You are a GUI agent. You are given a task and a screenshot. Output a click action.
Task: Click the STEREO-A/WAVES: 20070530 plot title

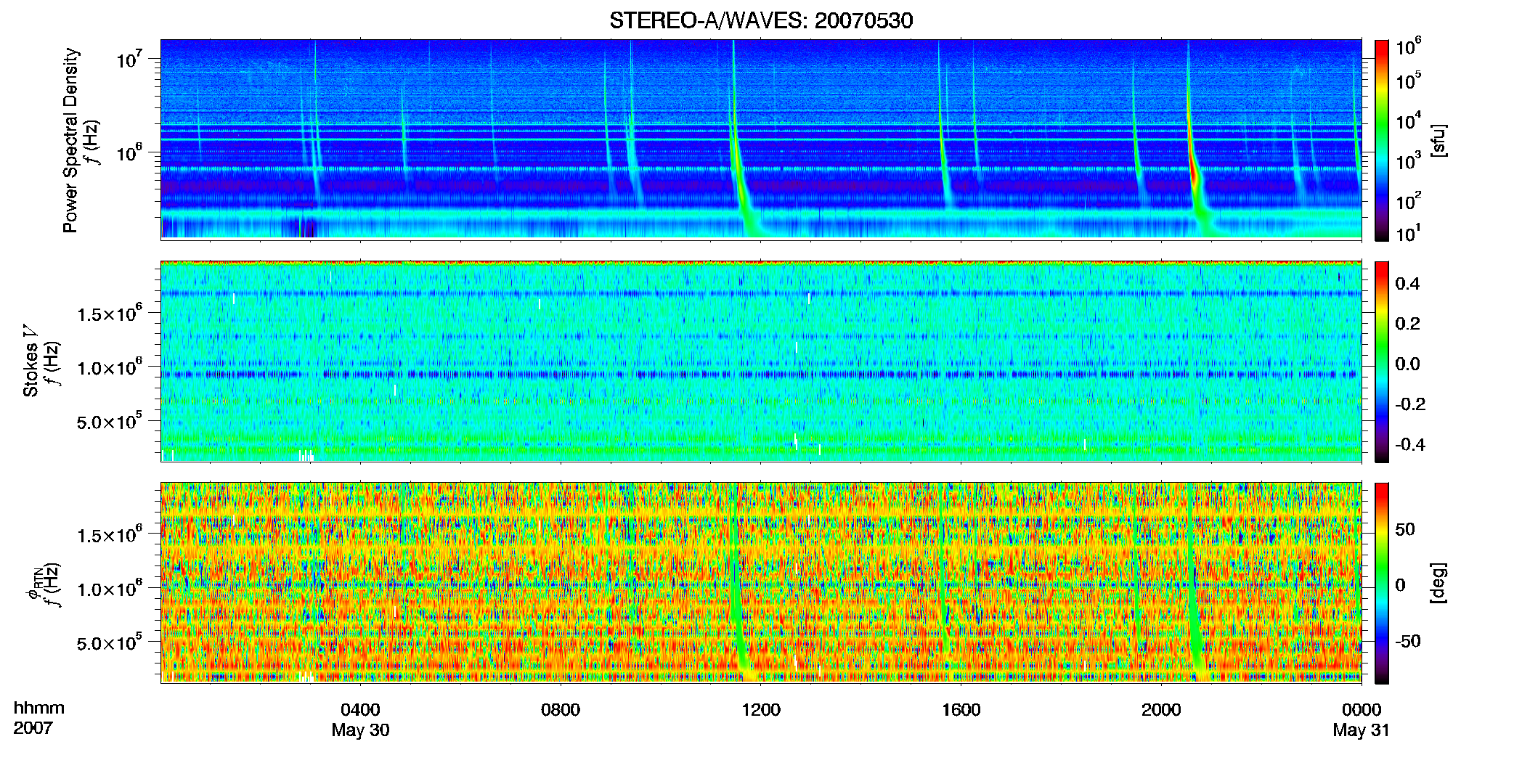coord(761,20)
